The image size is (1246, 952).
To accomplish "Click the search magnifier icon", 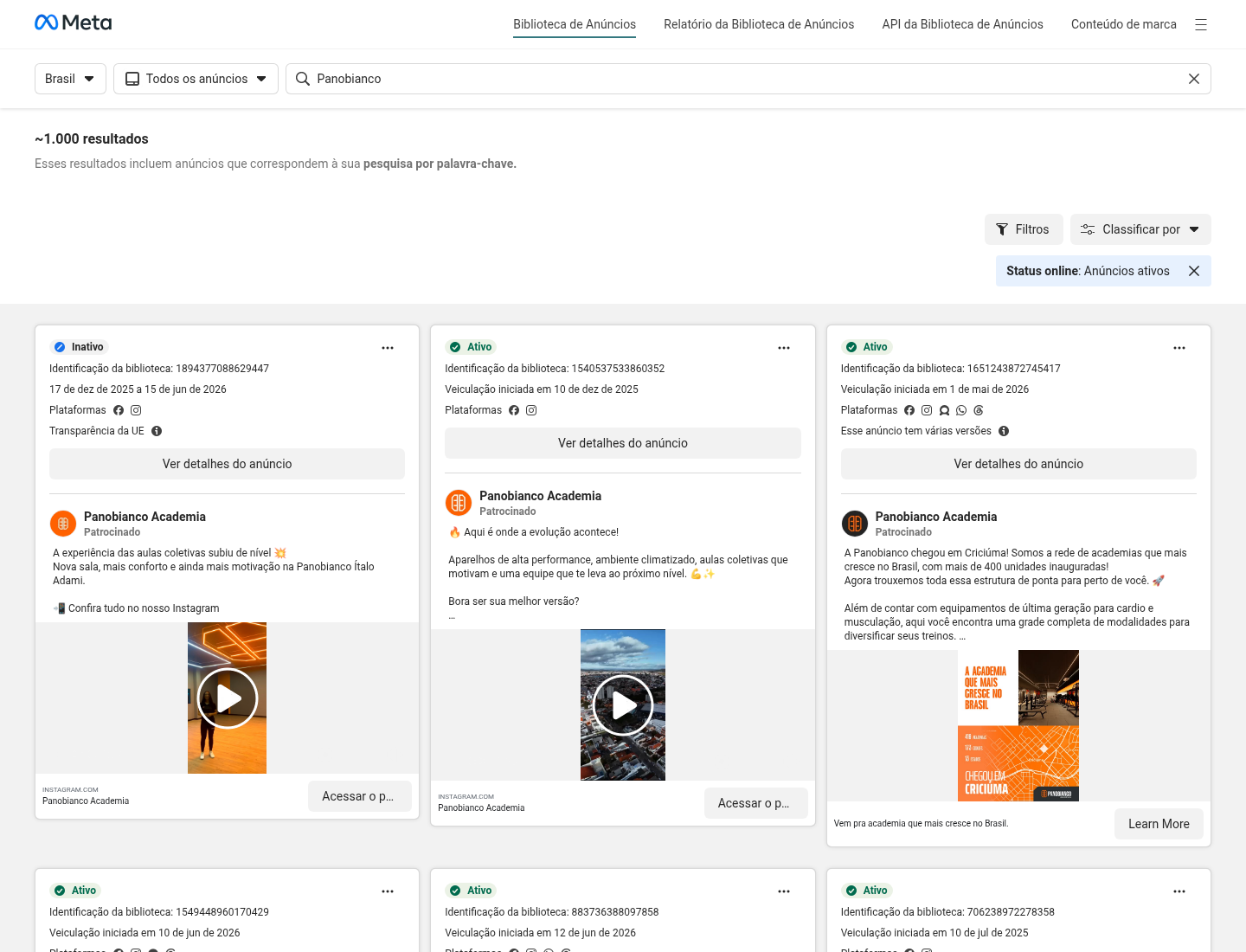I will click(x=303, y=79).
